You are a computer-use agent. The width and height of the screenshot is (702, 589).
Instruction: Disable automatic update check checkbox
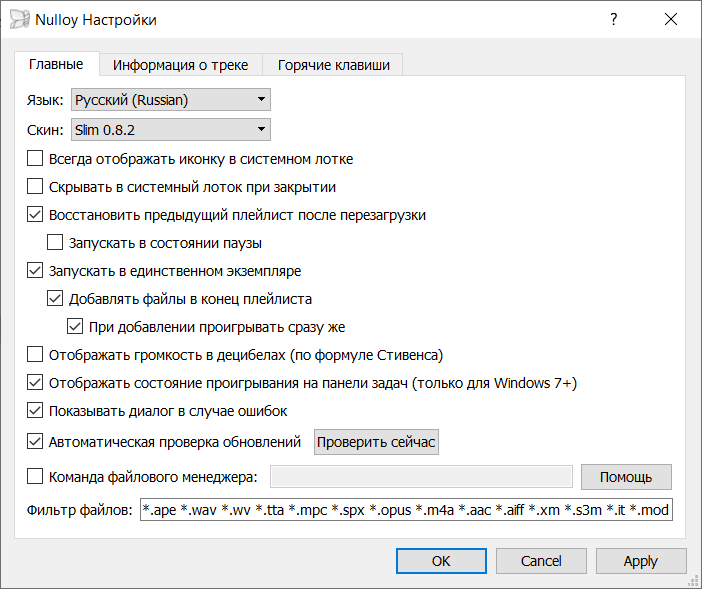click(x=35, y=441)
